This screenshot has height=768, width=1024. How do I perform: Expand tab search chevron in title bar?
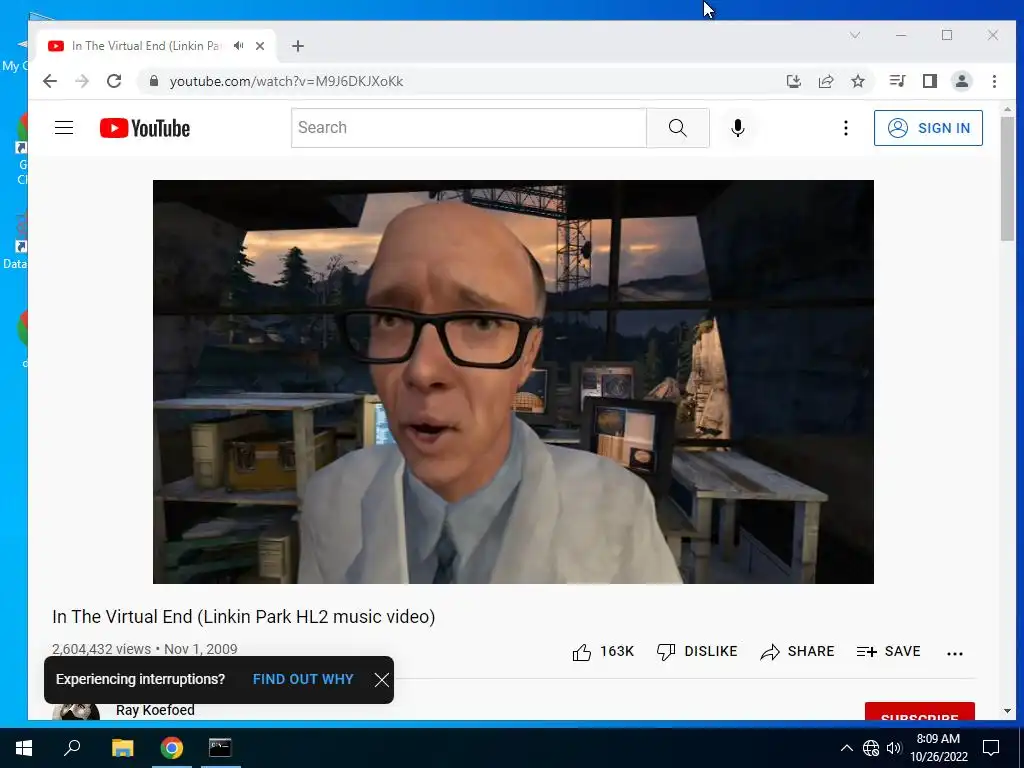855,35
